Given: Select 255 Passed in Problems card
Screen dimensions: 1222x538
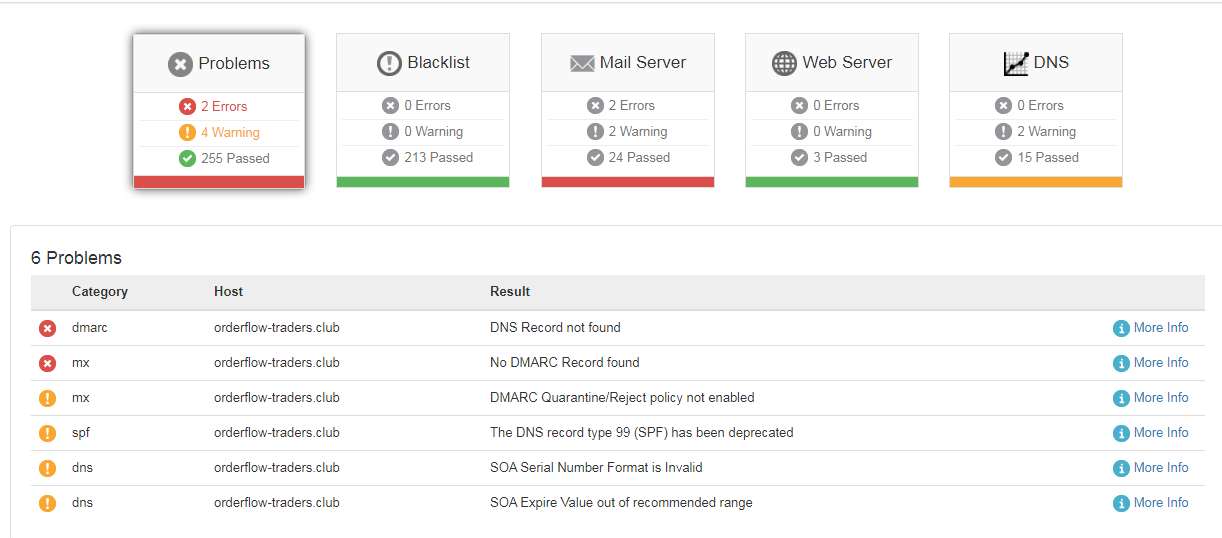Looking at the screenshot, I should pyautogui.click(x=224, y=158).
